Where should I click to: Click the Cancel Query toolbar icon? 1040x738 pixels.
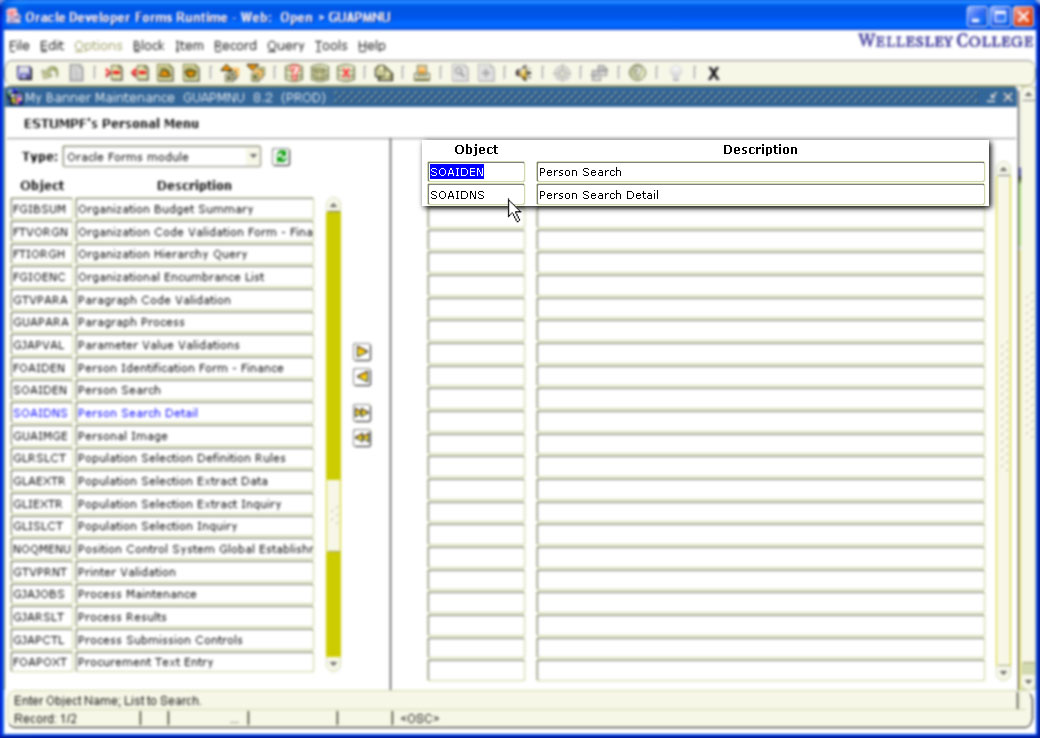346,73
